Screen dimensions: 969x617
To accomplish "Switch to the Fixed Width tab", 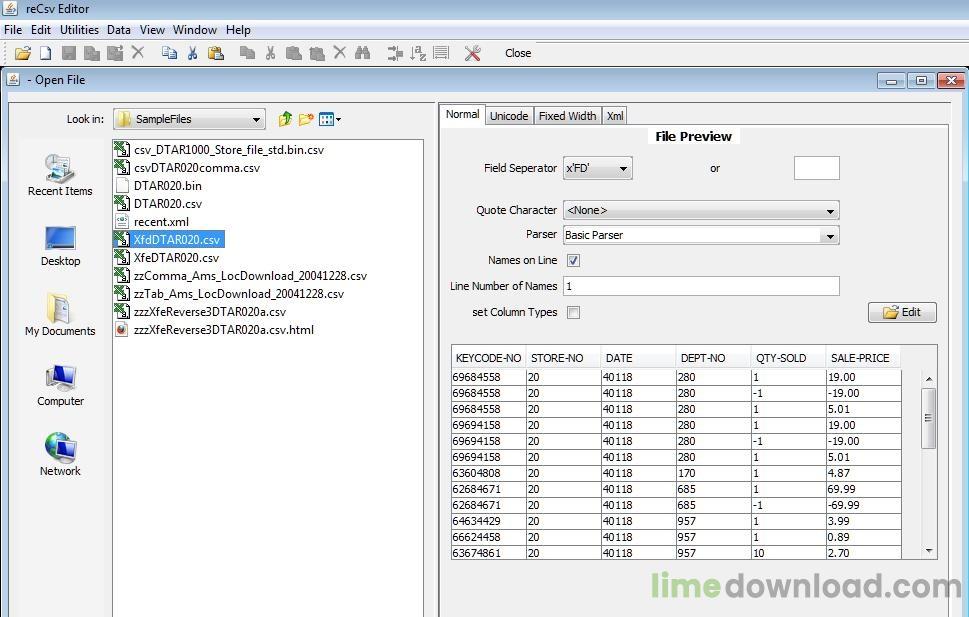I will [x=567, y=116].
